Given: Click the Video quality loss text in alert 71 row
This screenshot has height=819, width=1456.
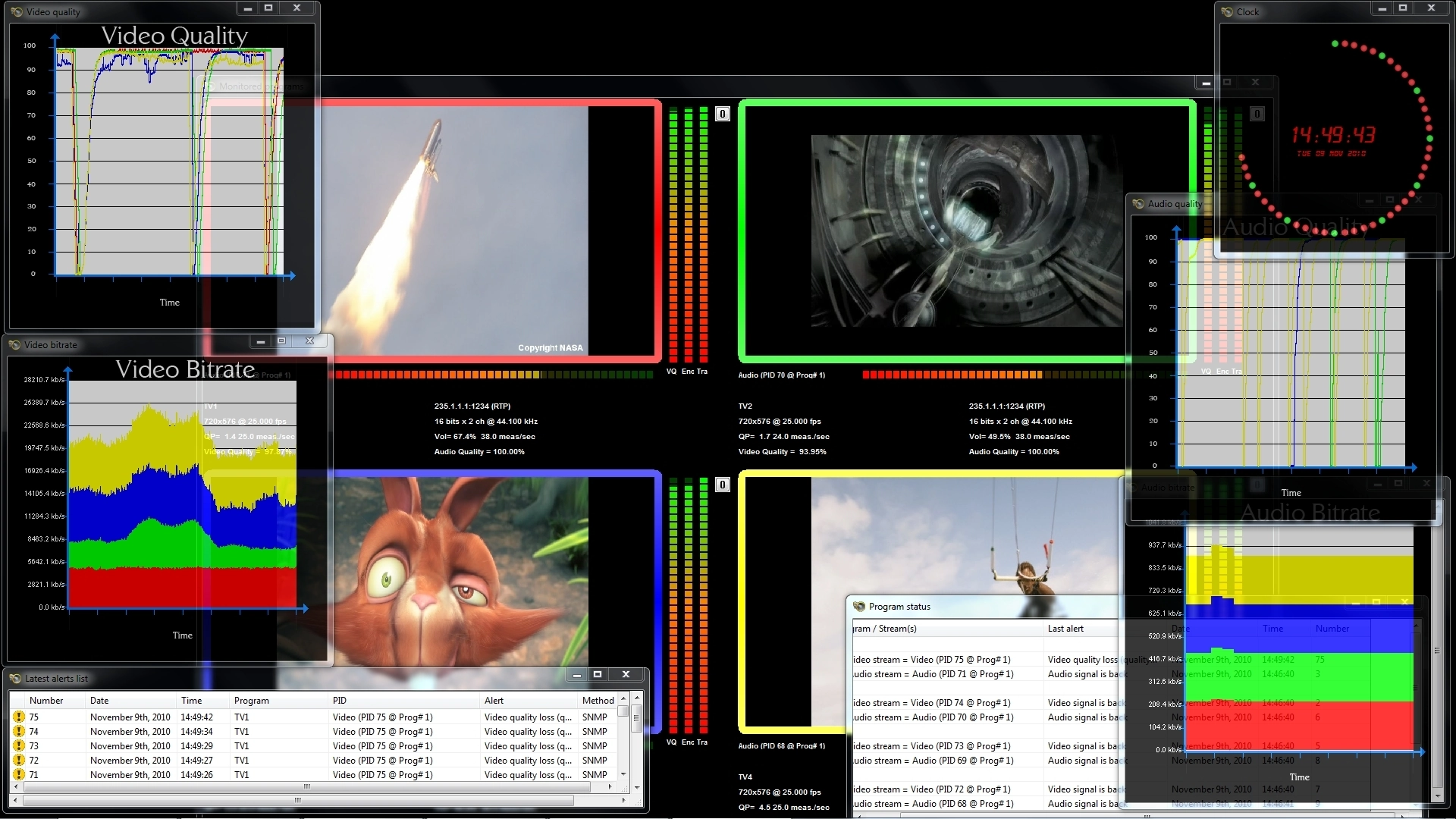Looking at the screenshot, I should 528,774.
